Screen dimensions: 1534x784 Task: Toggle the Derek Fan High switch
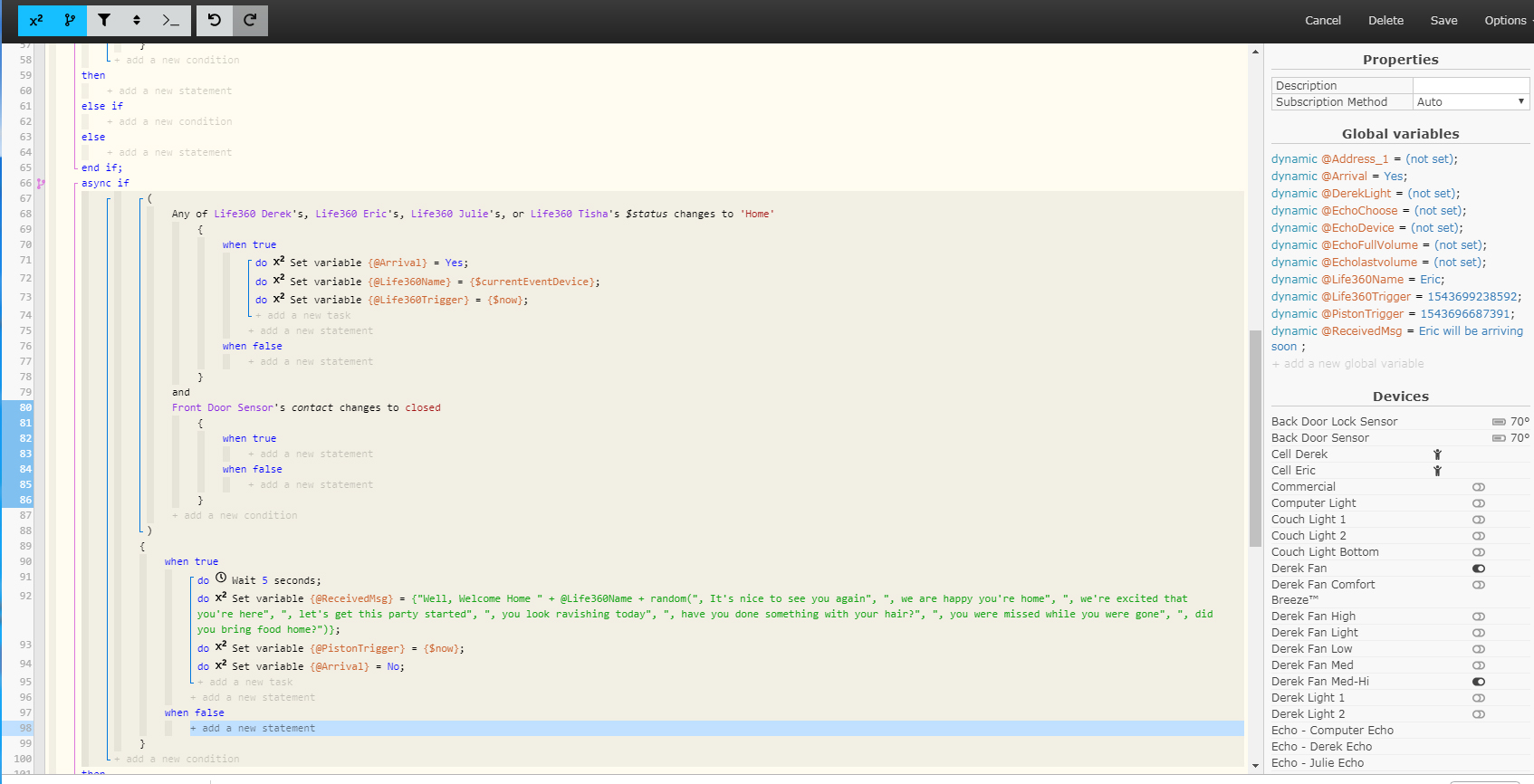[x=1479, y=617]
